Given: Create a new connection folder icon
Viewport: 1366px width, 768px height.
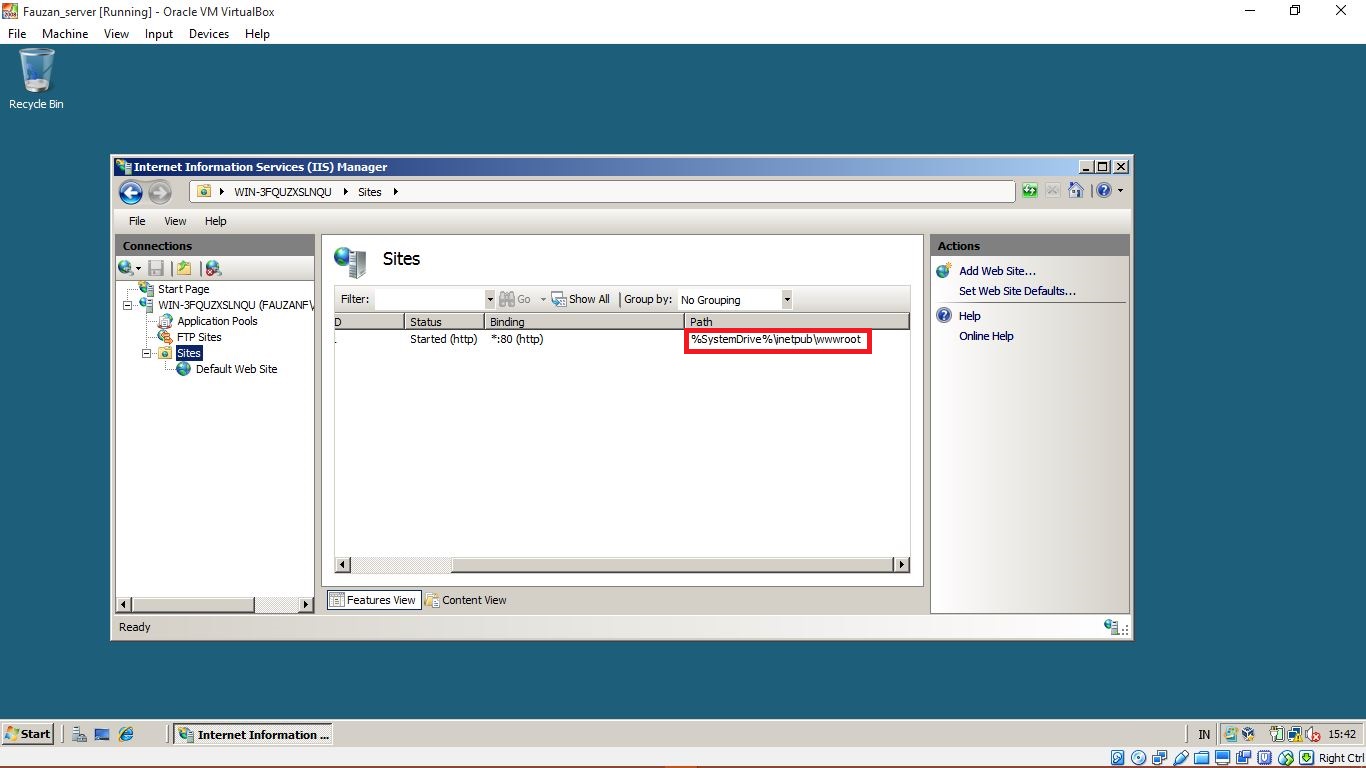Looking at the screenshot, I should [184, 268].
